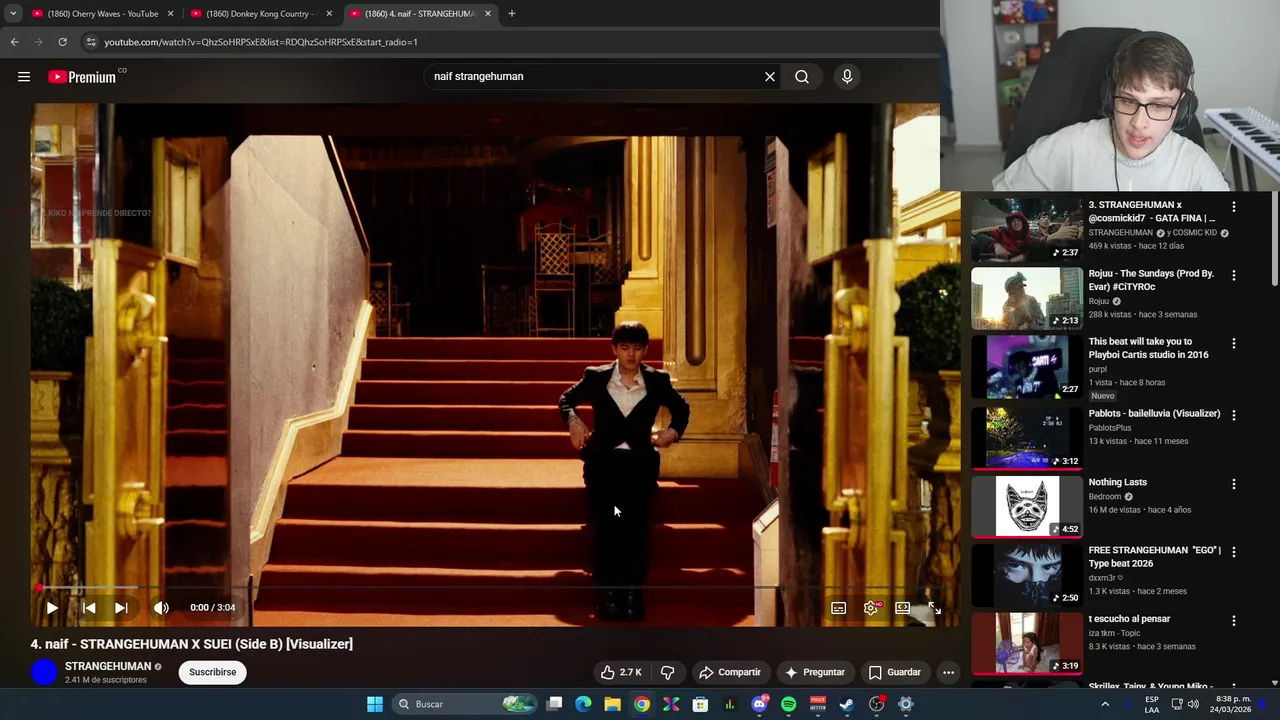Open the STRANGEHUMAN channel avatar
The image size is (1280, 720).
pos(44,672)
